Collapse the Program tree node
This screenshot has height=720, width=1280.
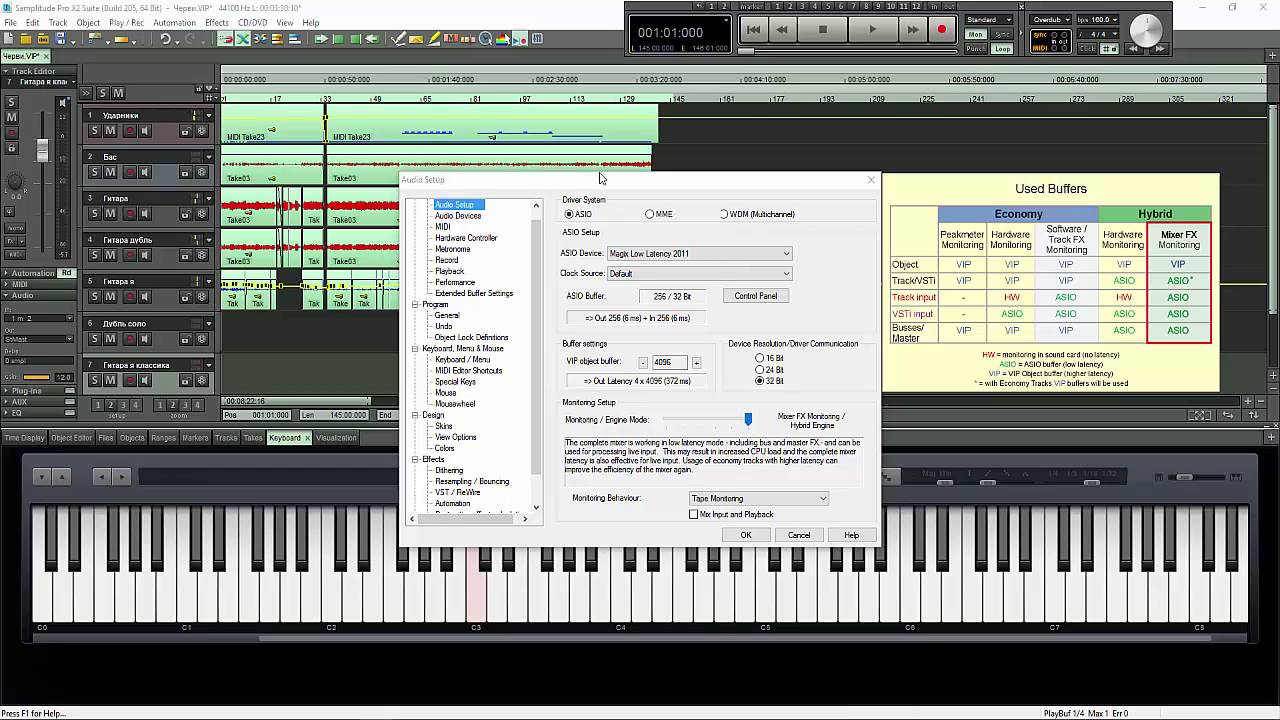pos(415,304)
